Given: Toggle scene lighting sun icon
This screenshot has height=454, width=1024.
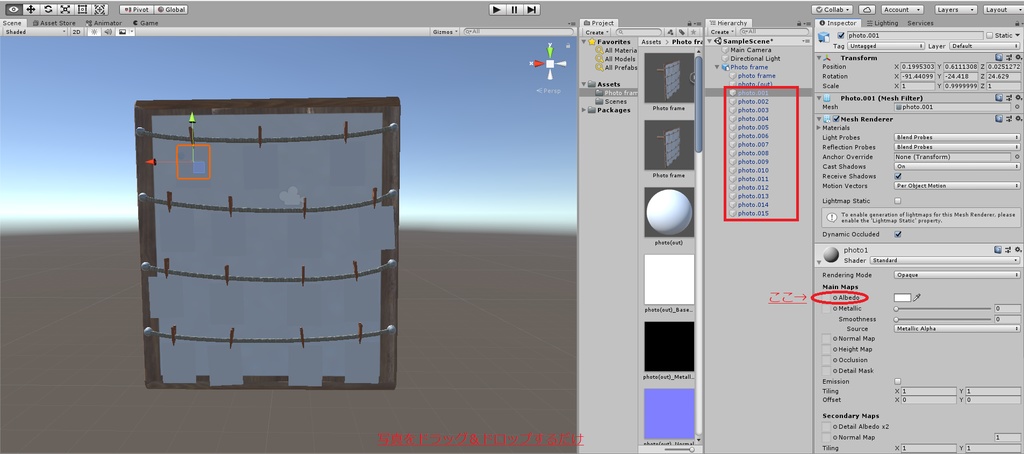Looking at the screenshot, I should 93,31.
